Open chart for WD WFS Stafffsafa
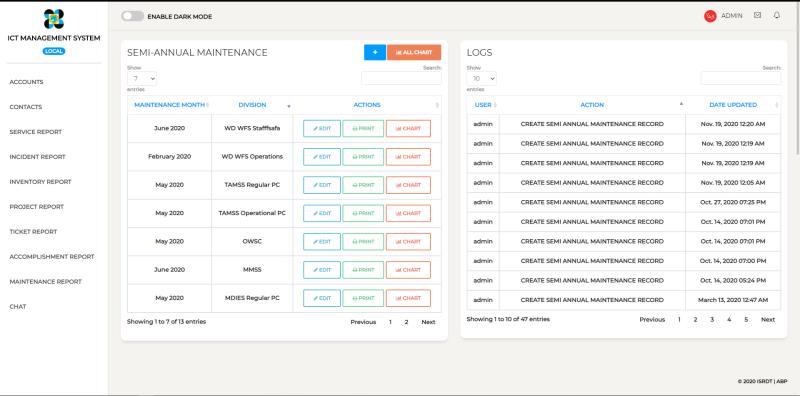 point(408,129)
